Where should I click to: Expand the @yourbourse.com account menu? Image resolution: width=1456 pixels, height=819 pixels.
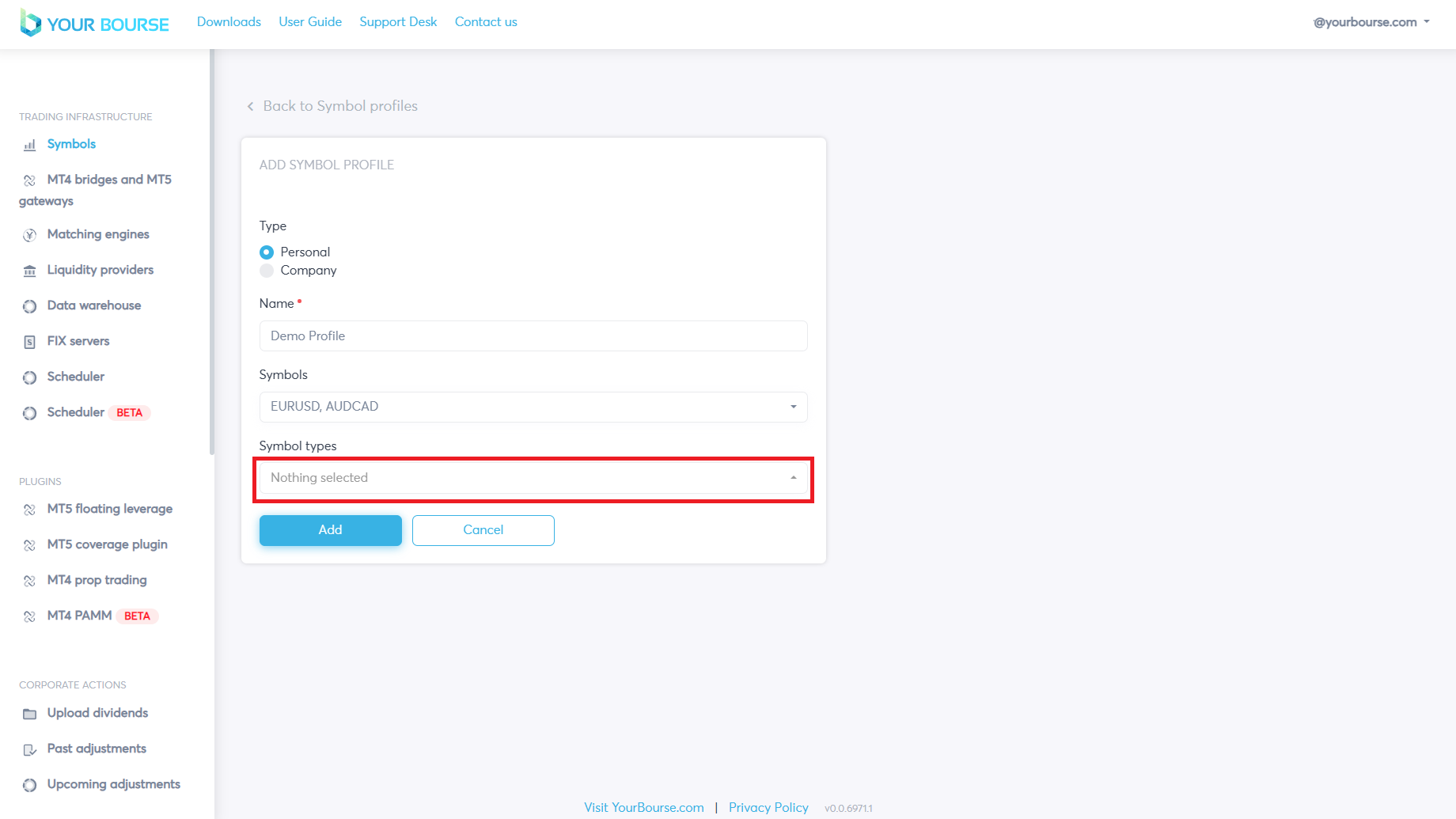[1371, 22]
